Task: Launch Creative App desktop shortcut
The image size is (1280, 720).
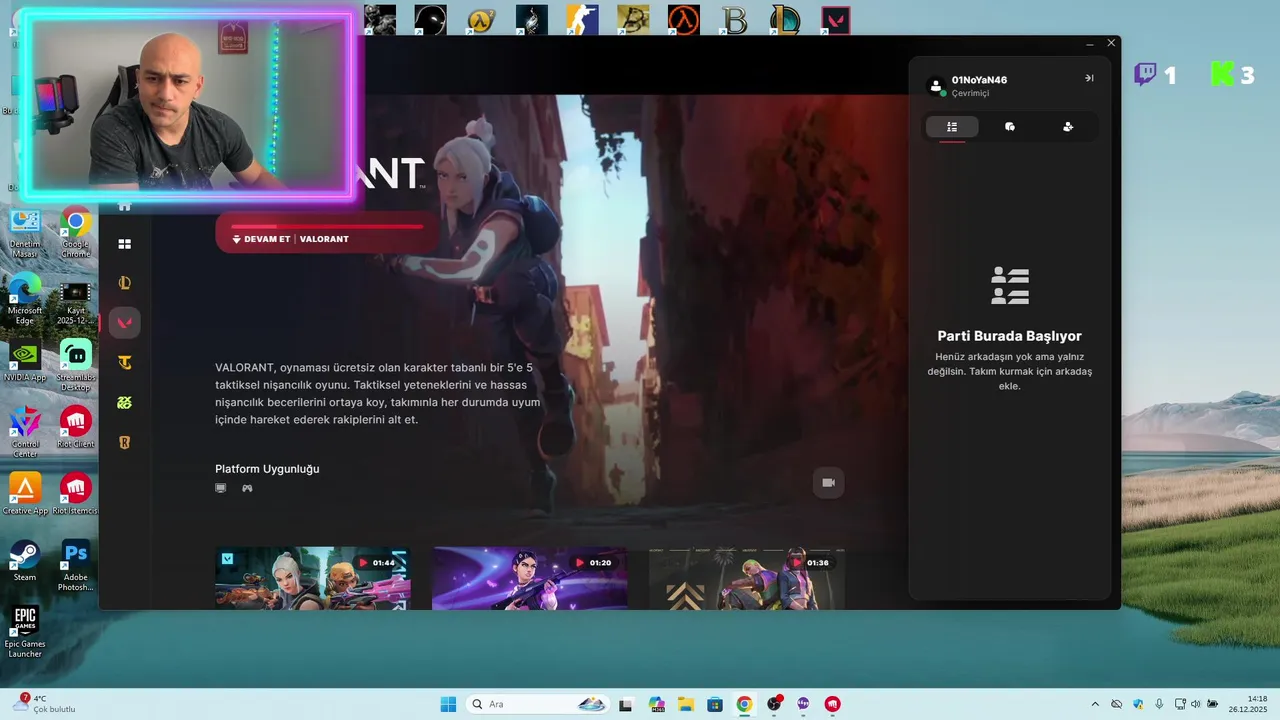Action: click(x=25, y=494)
